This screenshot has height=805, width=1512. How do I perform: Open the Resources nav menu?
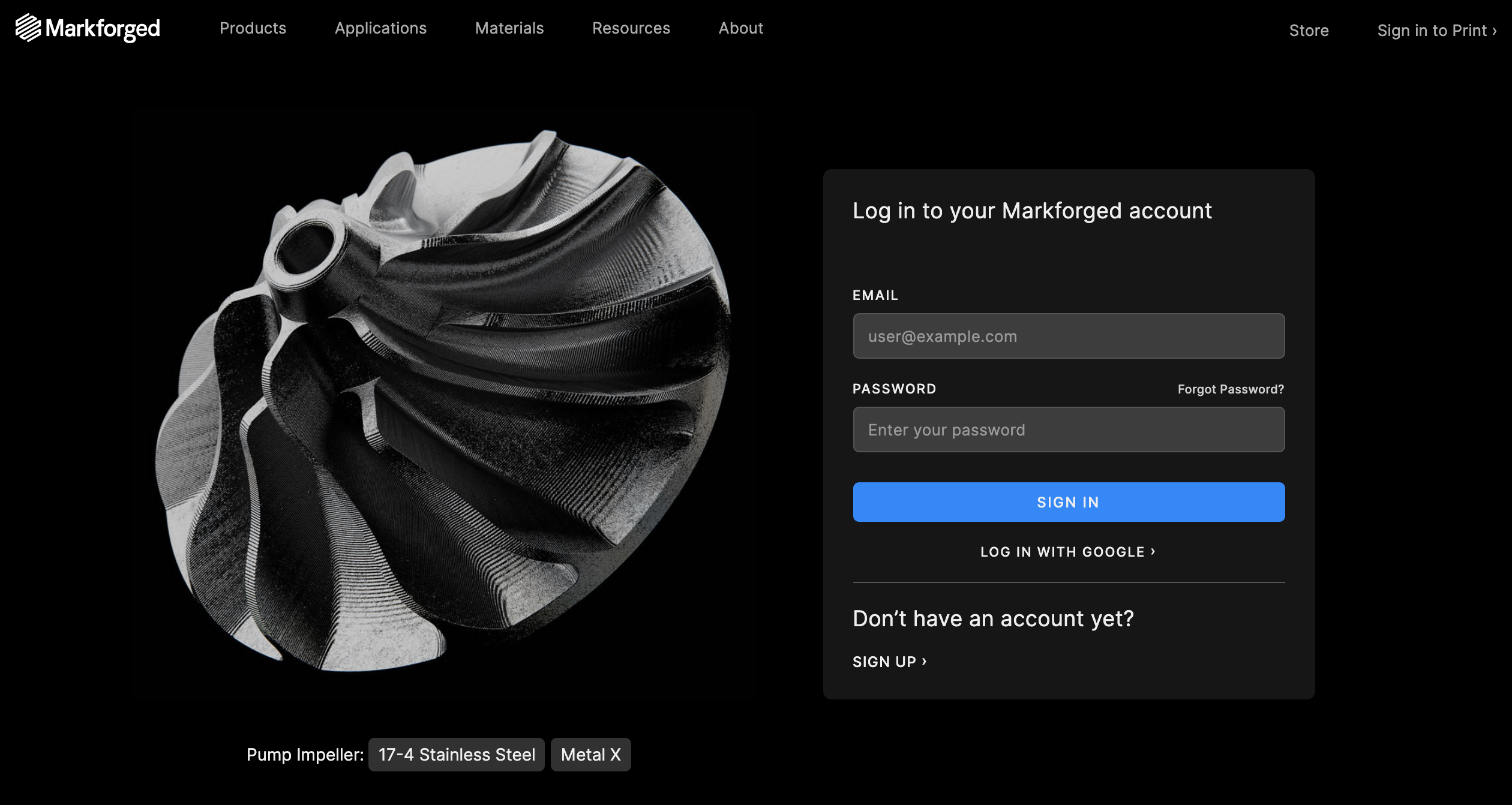point(631,28)
